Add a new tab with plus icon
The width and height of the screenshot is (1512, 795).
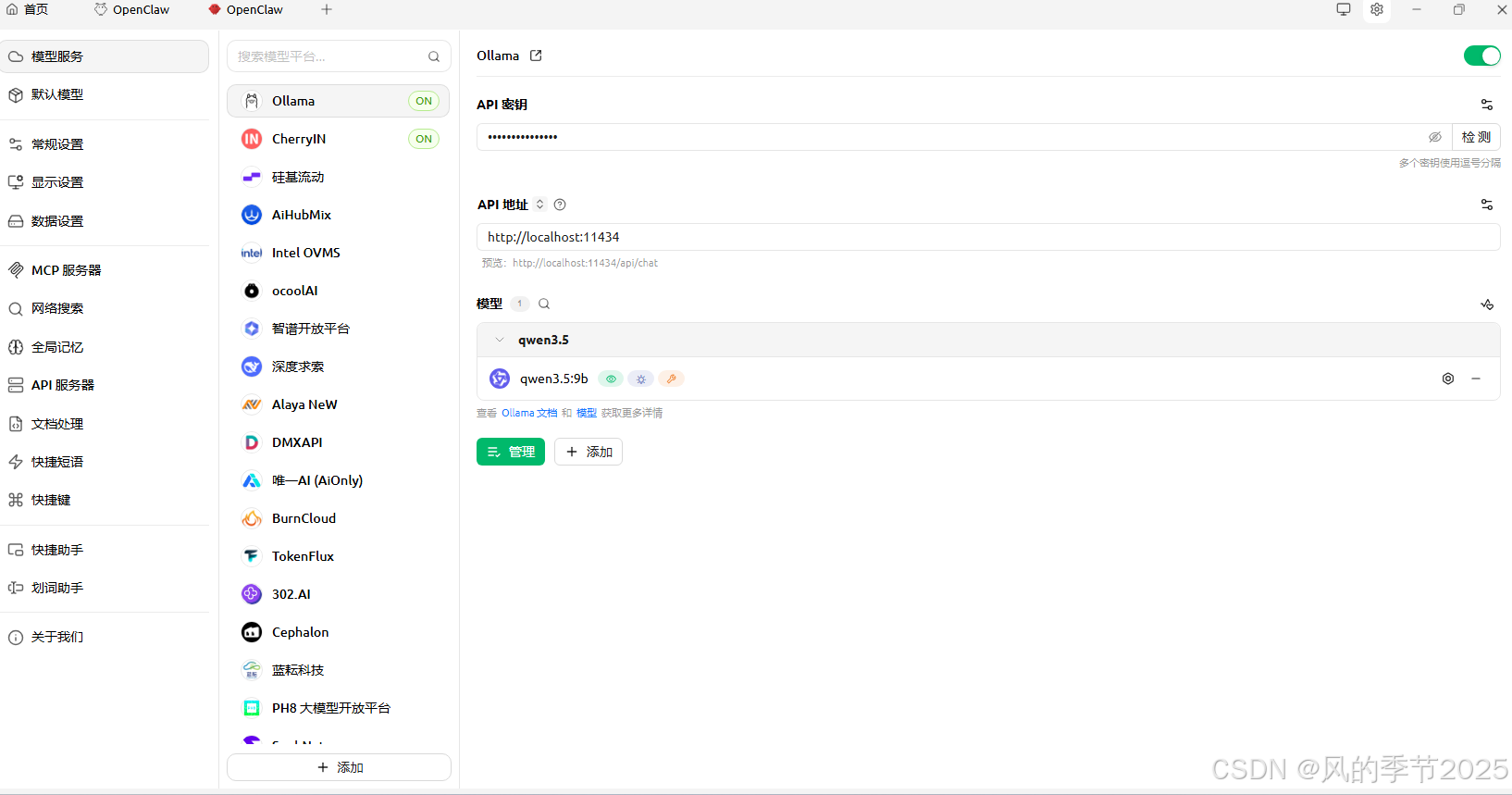click(327, 9)
